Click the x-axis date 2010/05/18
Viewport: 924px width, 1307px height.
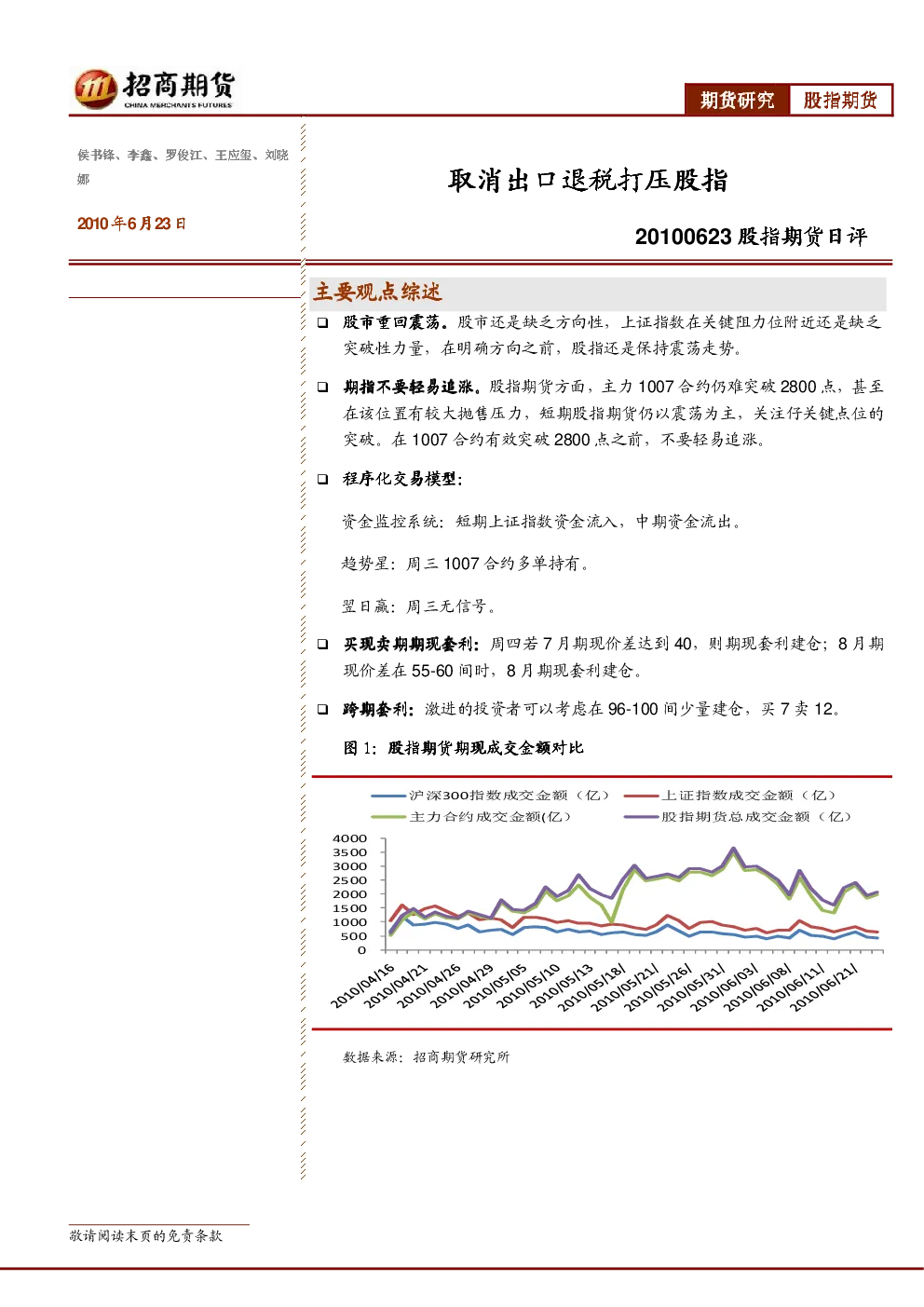(592, 987)
